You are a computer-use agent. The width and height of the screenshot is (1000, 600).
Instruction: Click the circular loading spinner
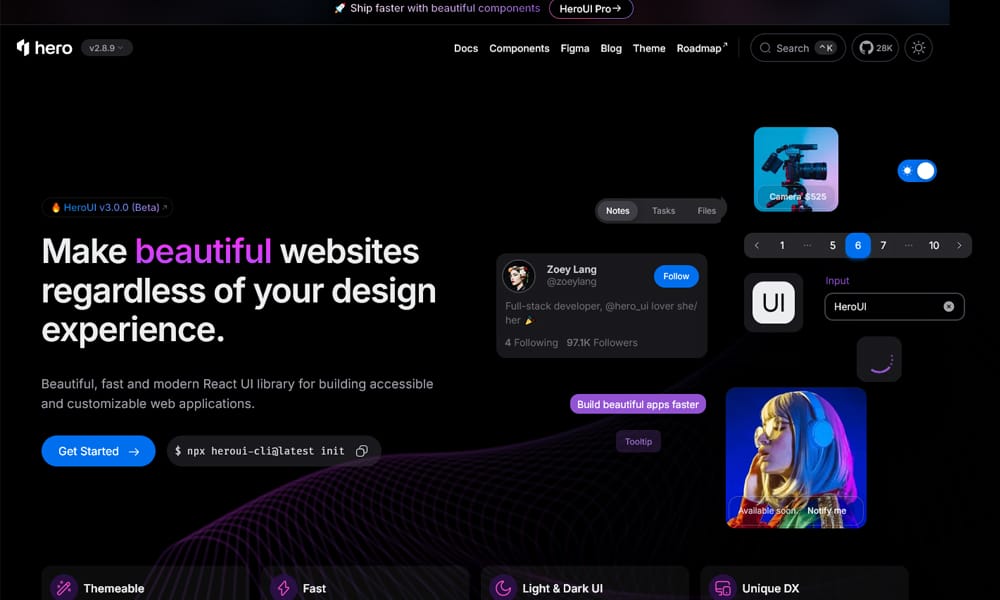pyautogui.click(x=879, y=359)
